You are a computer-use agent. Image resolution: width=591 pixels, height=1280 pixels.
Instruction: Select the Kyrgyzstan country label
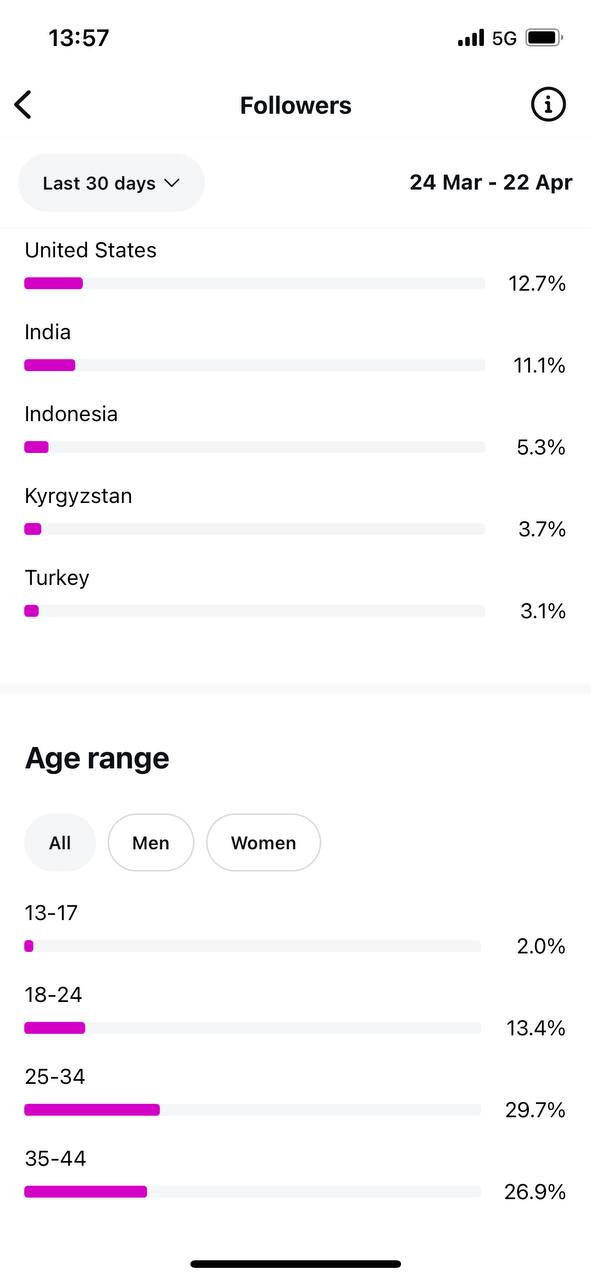tap(78, 496)
